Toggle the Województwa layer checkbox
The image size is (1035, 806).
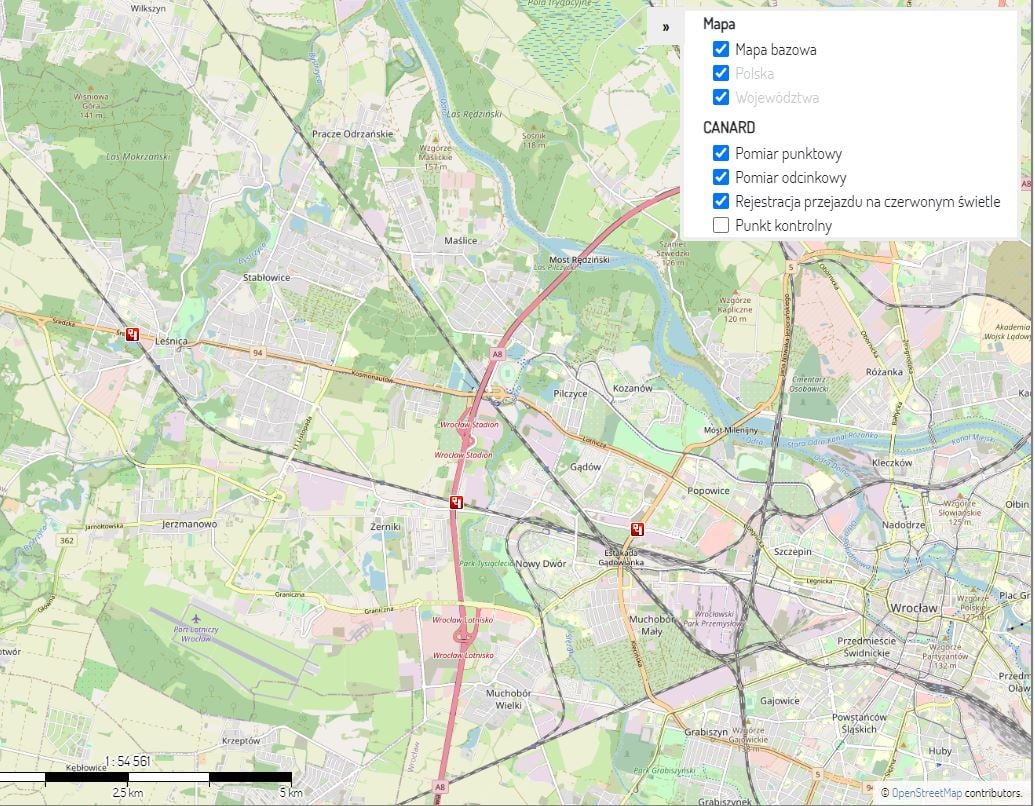(x=721, y=97)
